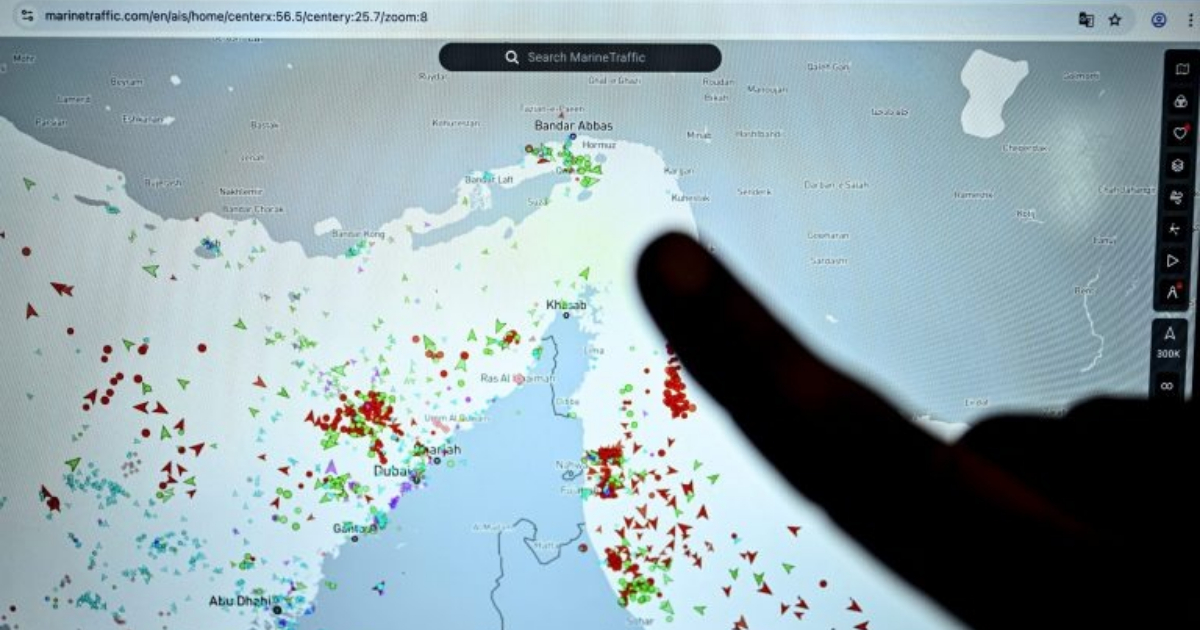Click the 300K vessel count button

pos(1169,342)
